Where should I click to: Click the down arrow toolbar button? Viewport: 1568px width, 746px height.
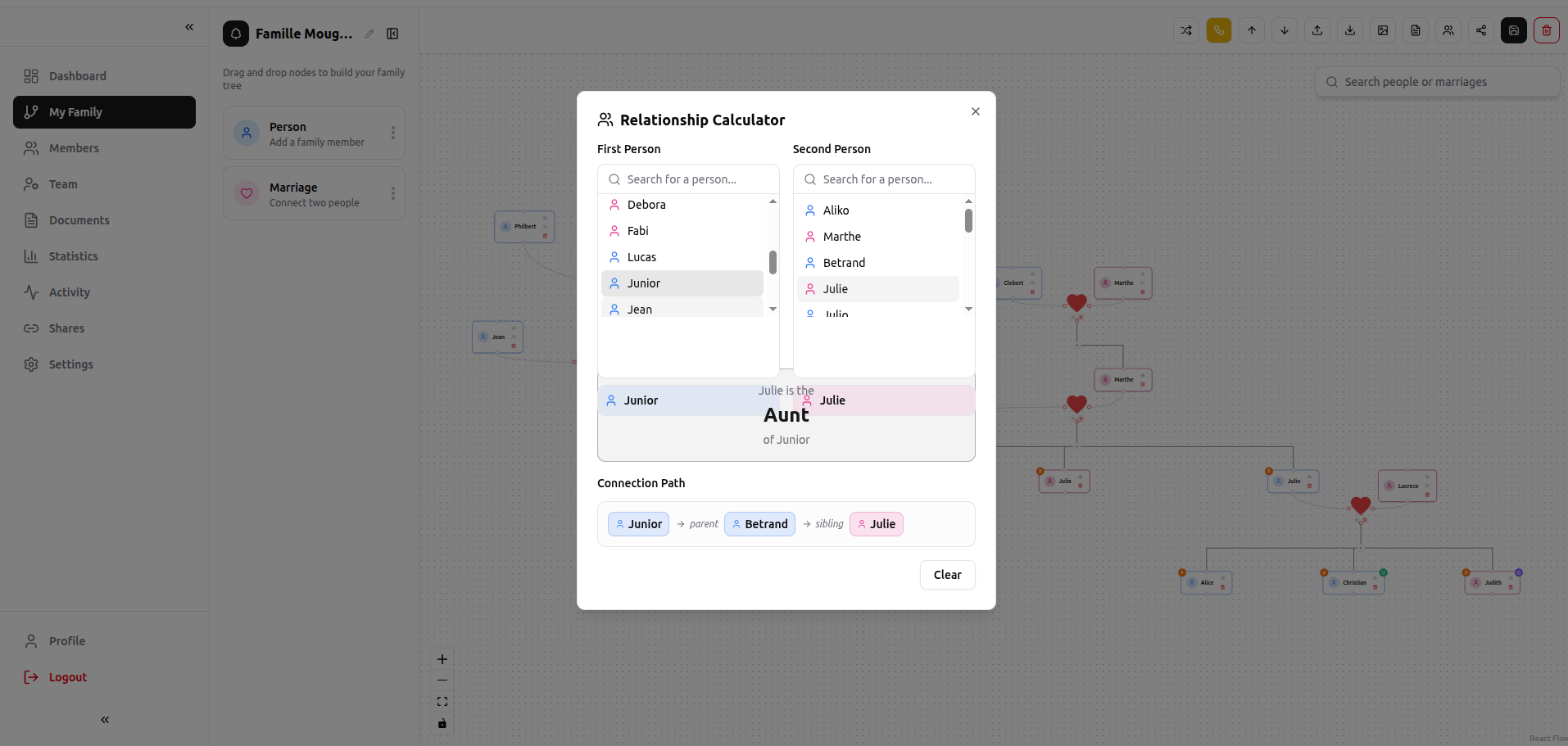tap(1285, 30)
